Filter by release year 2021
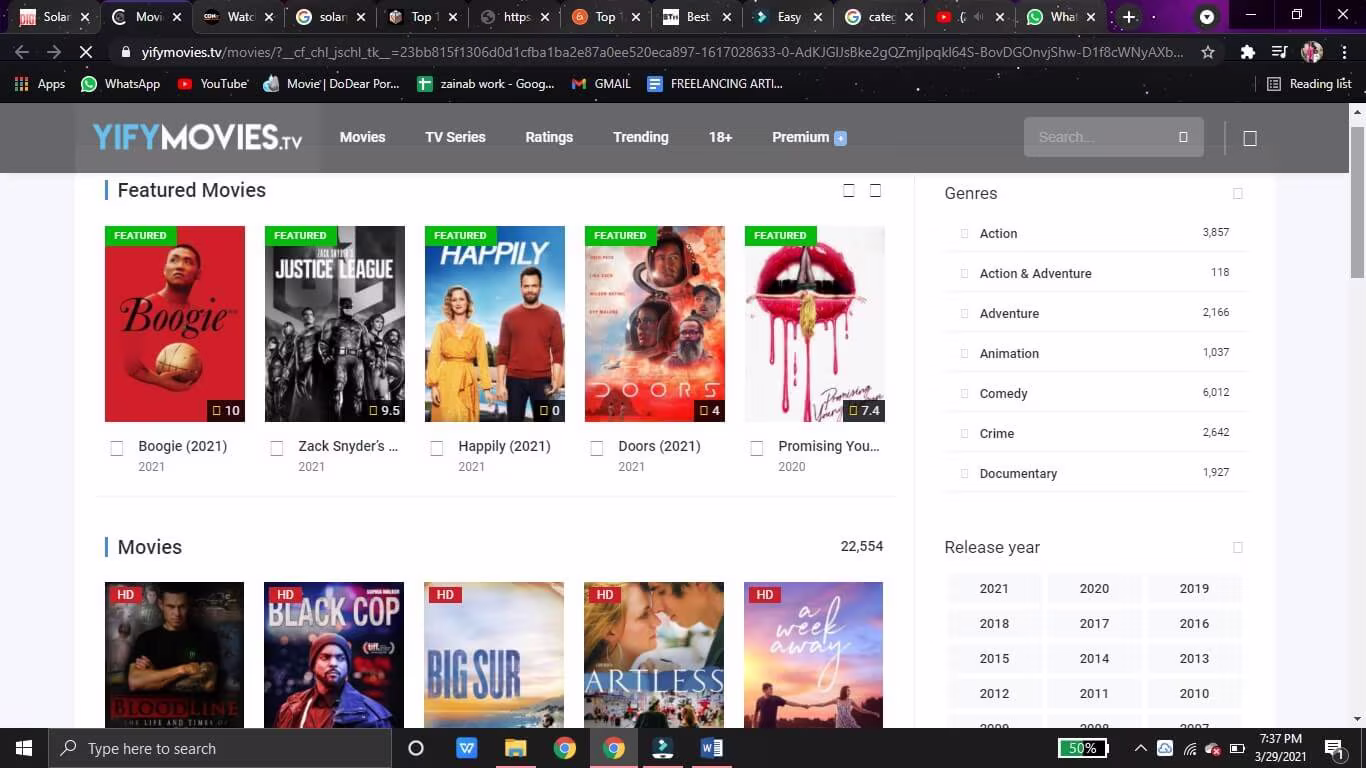The width and height of the screenshot is (1366, 768). [994, 588]
